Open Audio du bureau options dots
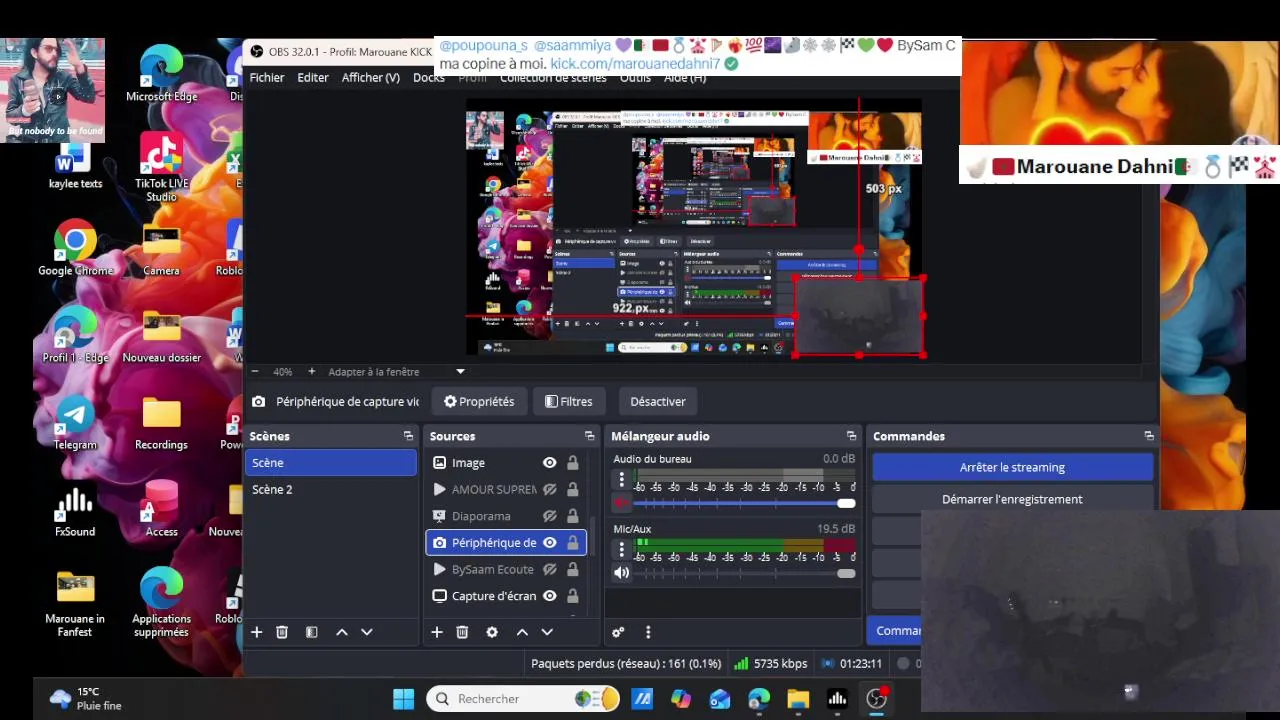This screenshot has width=1280, height=720. point(622,480)
